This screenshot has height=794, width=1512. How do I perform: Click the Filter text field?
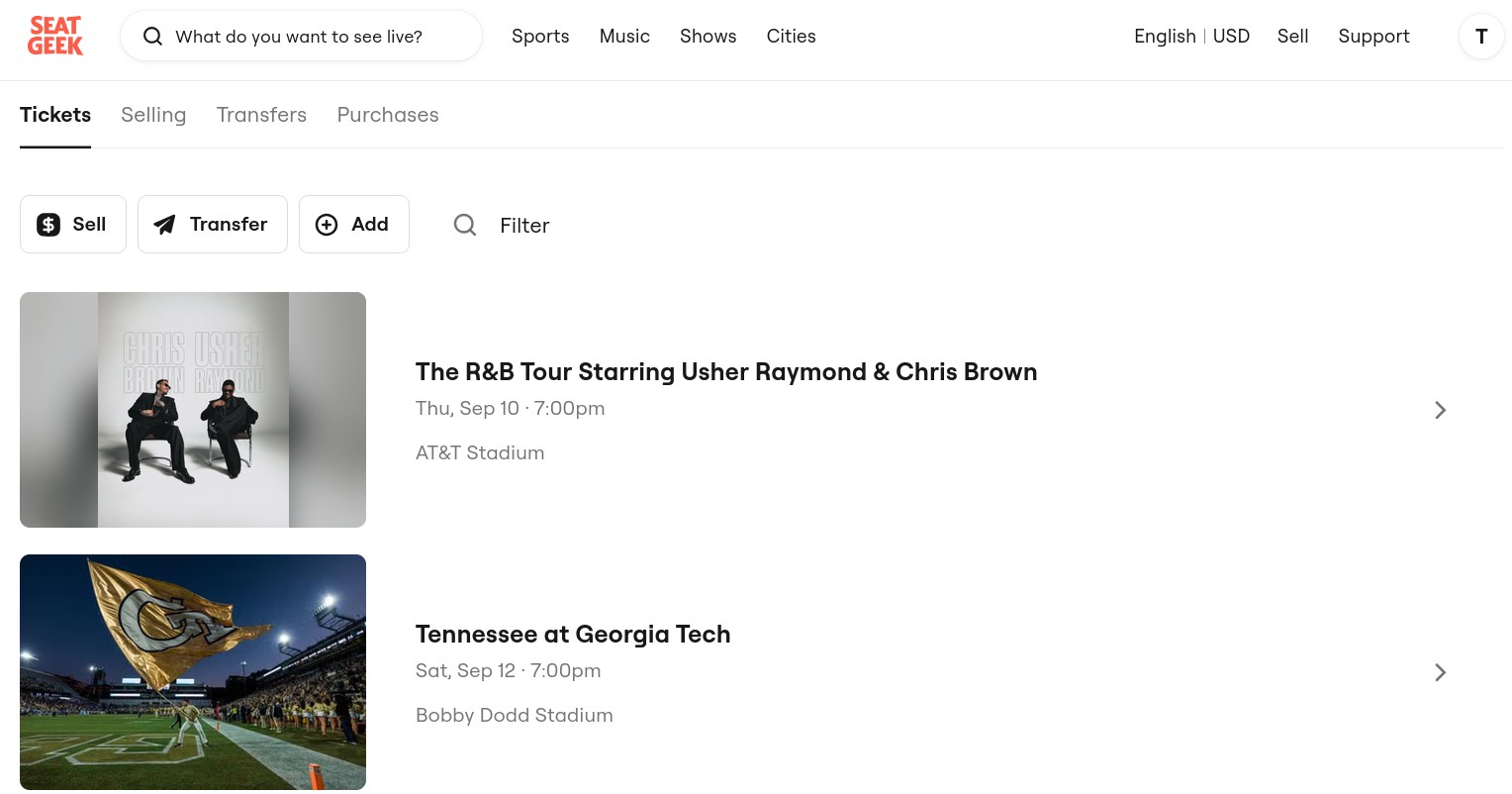524,226
